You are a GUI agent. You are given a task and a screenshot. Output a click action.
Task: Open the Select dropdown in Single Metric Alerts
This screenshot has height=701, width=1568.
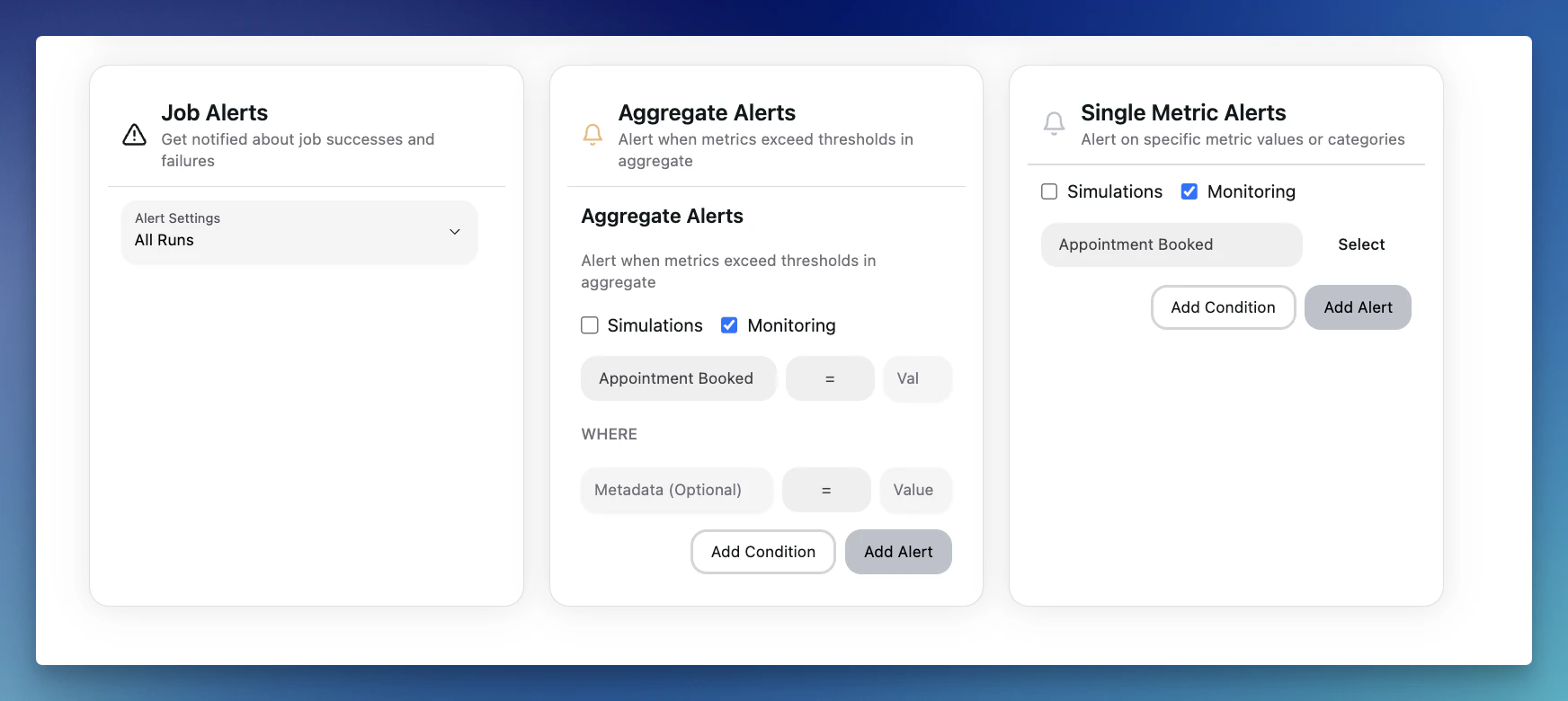(x=1361, y=244)
